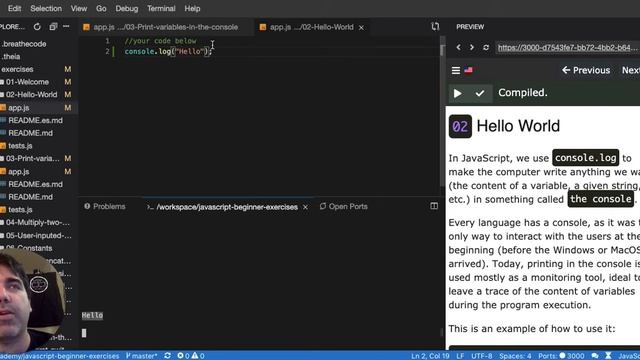The width and height of the screenshot is (640, 360).
Task: Open the Go menu
Action: pos(101,8)
